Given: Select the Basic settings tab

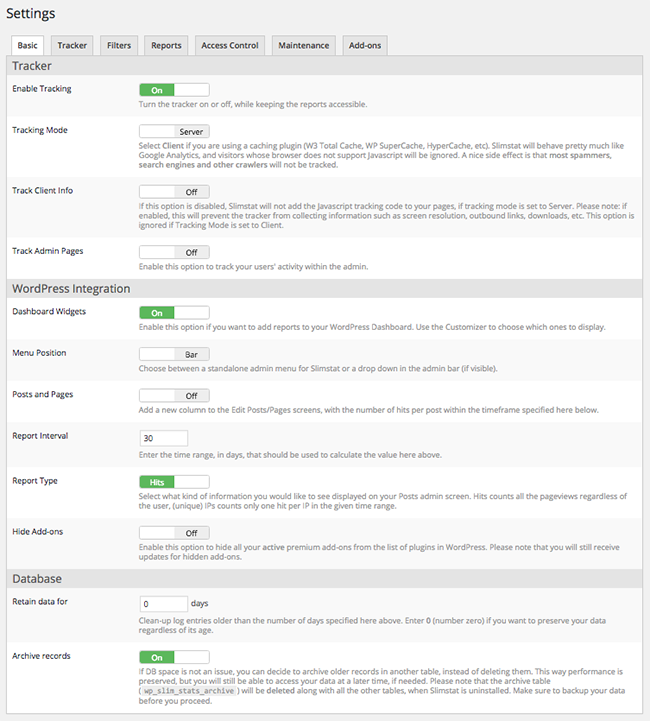Looking at the screenshot, I should pos(28,45).
